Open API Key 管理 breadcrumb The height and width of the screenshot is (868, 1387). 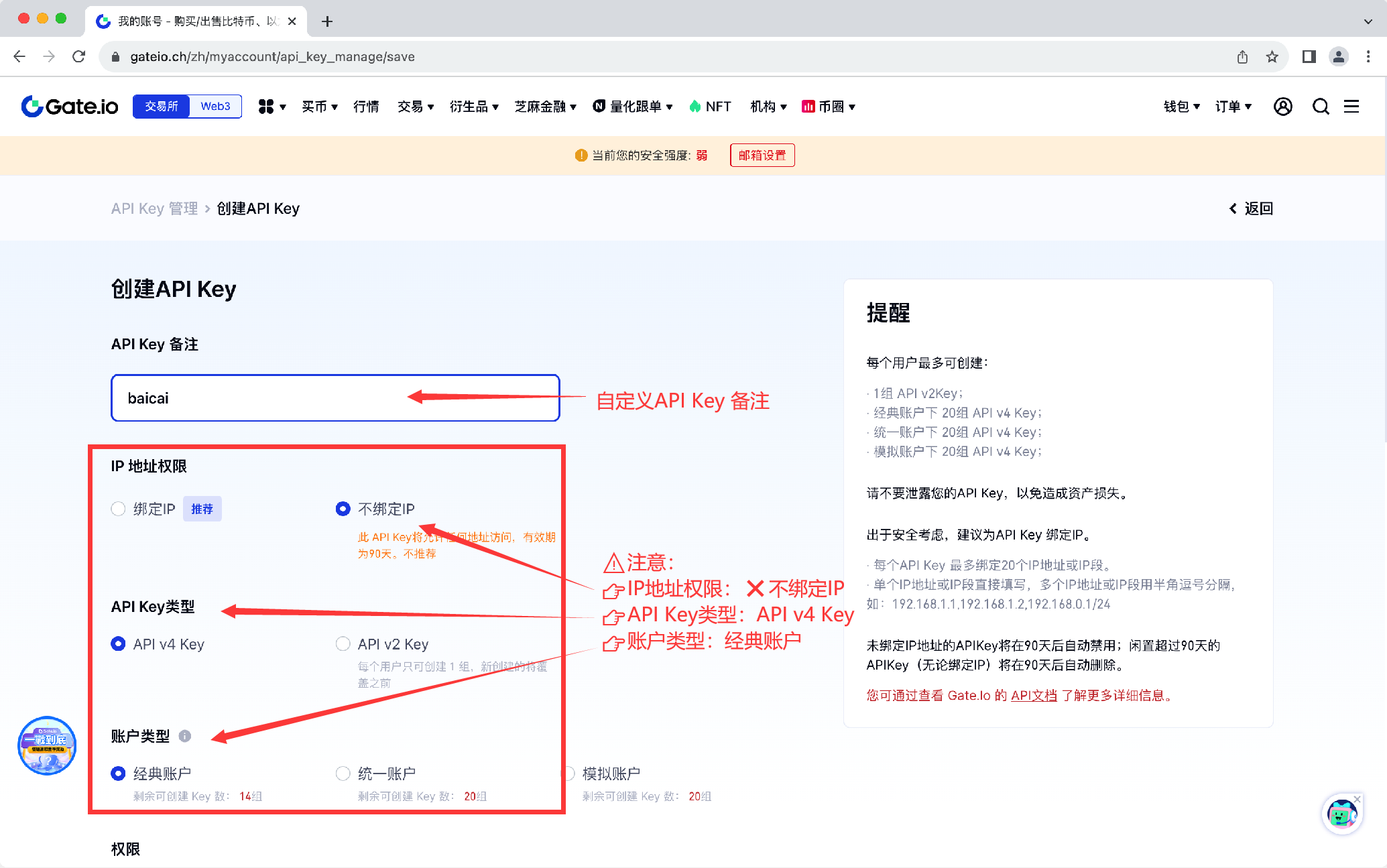(154, 208)
